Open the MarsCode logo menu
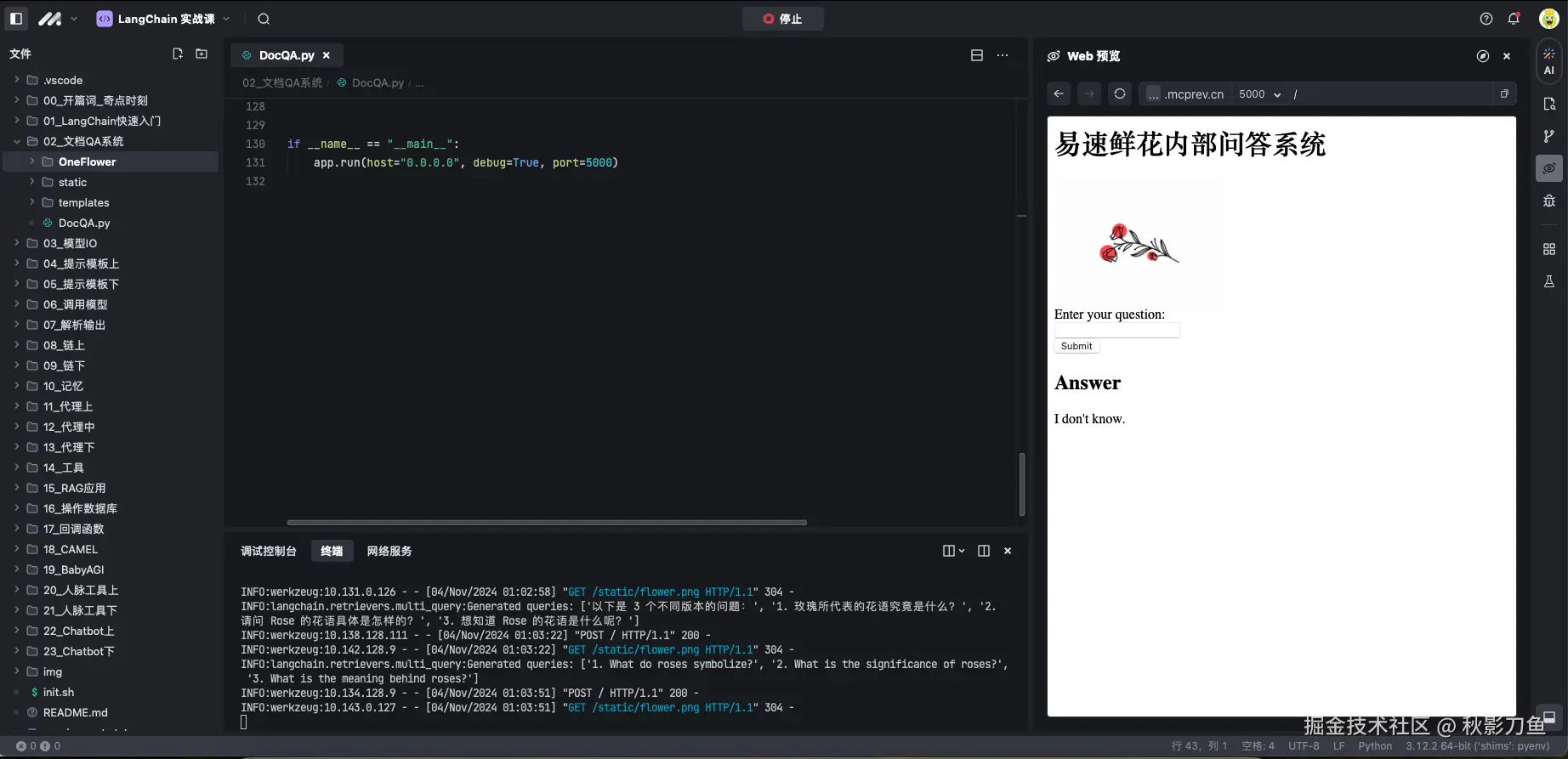The image size is (1568, 759). (x=57, y=19)
